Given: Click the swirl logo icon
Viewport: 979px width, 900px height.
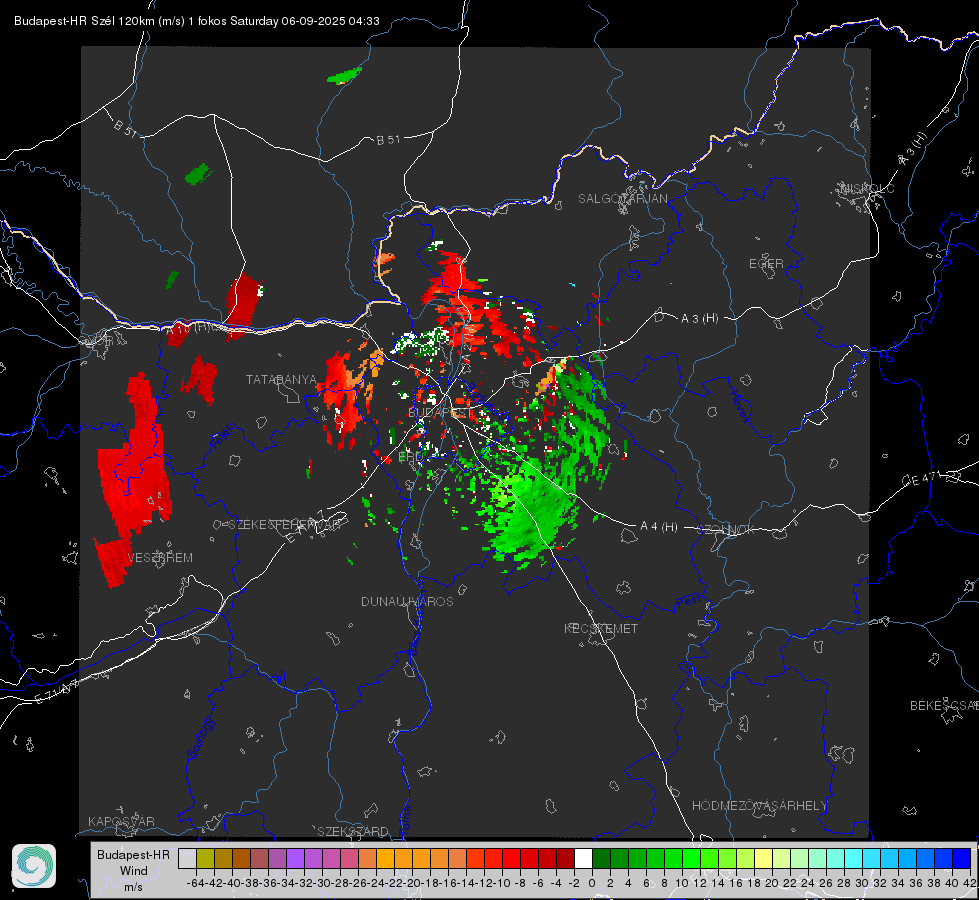Looking at the screenshot, I should click(x=34, y=866).
